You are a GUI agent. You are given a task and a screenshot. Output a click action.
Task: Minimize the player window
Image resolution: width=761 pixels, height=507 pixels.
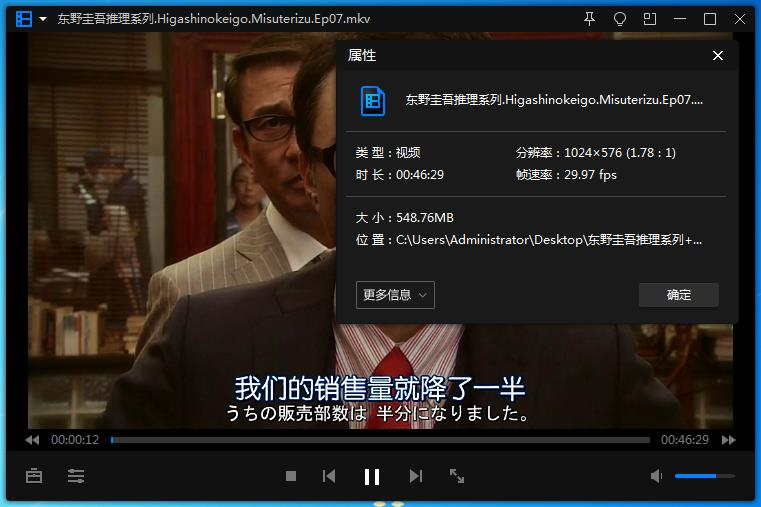(680, 19)
